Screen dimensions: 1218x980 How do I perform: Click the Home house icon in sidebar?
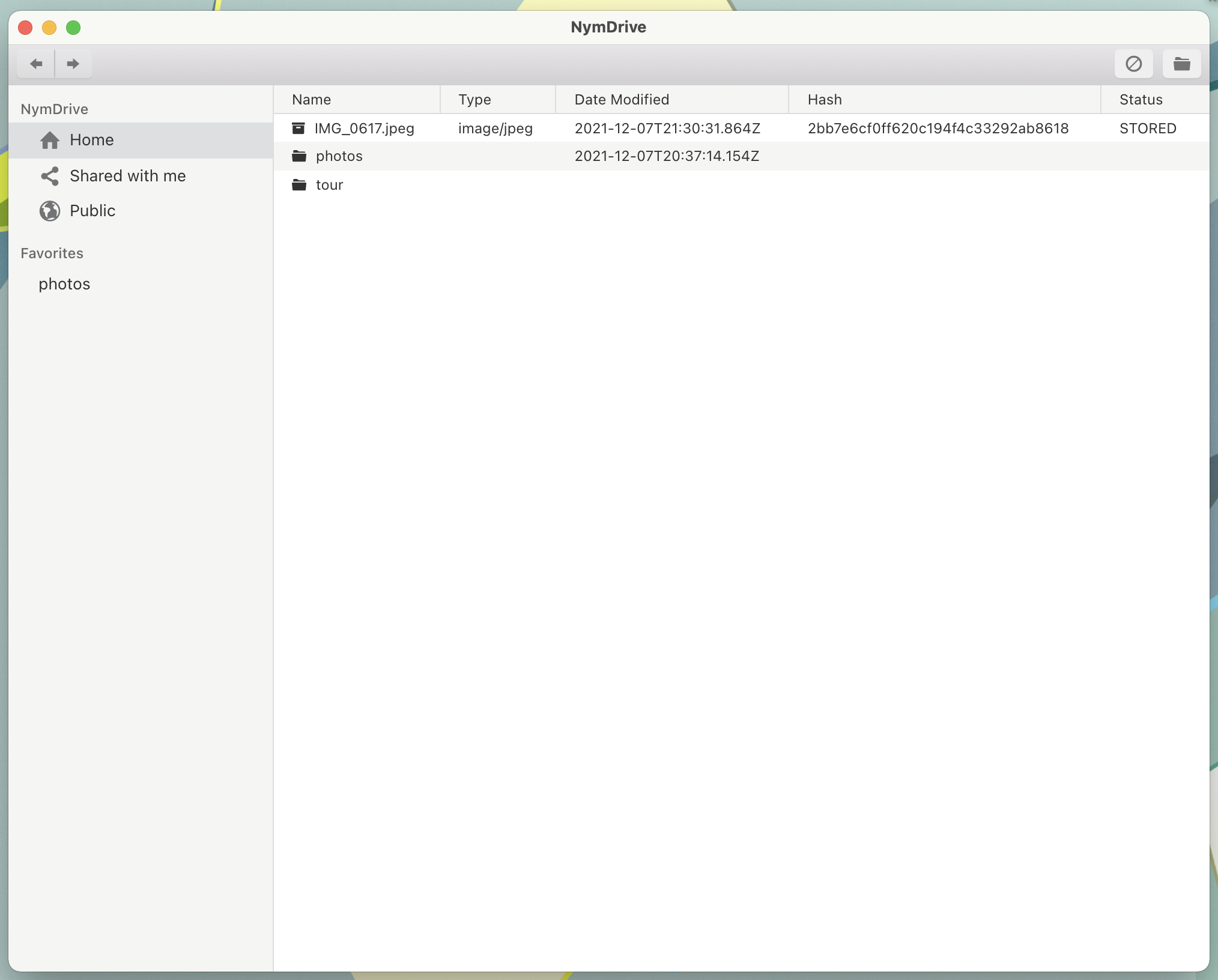50,140
